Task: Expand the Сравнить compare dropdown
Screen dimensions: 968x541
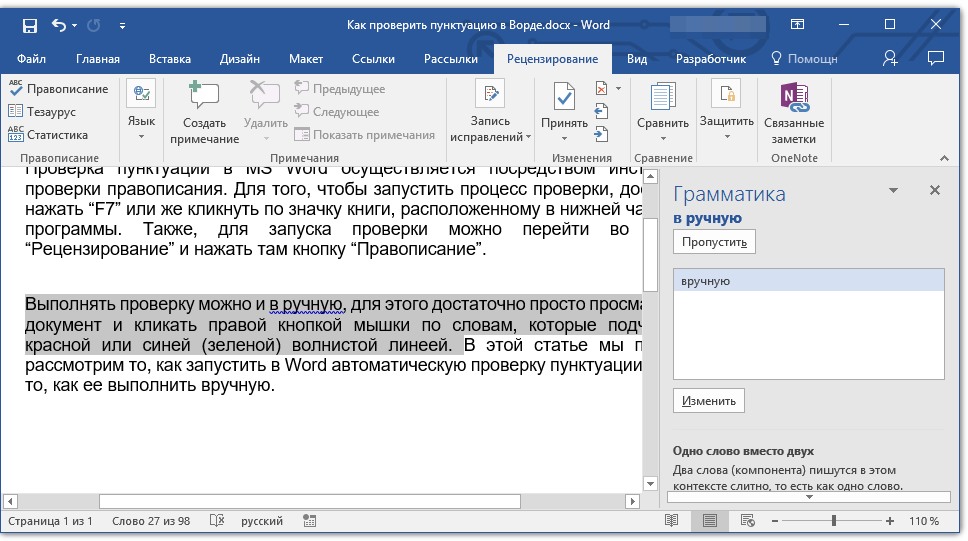Action: coord(662,136)
